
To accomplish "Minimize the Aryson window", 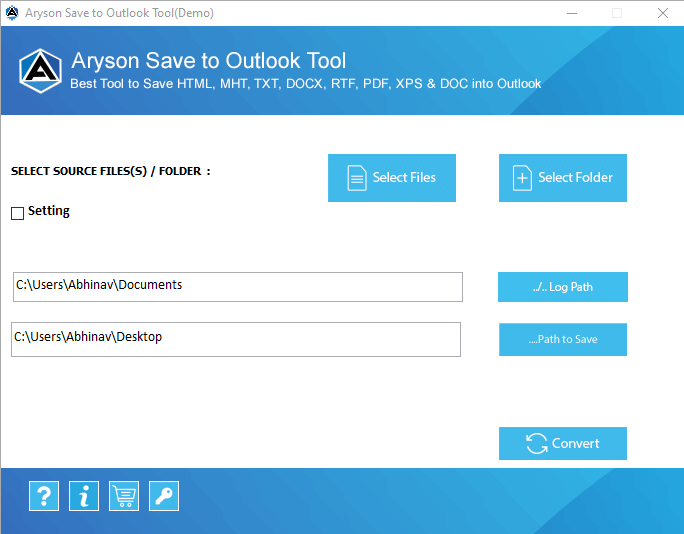I will point(572,13).
